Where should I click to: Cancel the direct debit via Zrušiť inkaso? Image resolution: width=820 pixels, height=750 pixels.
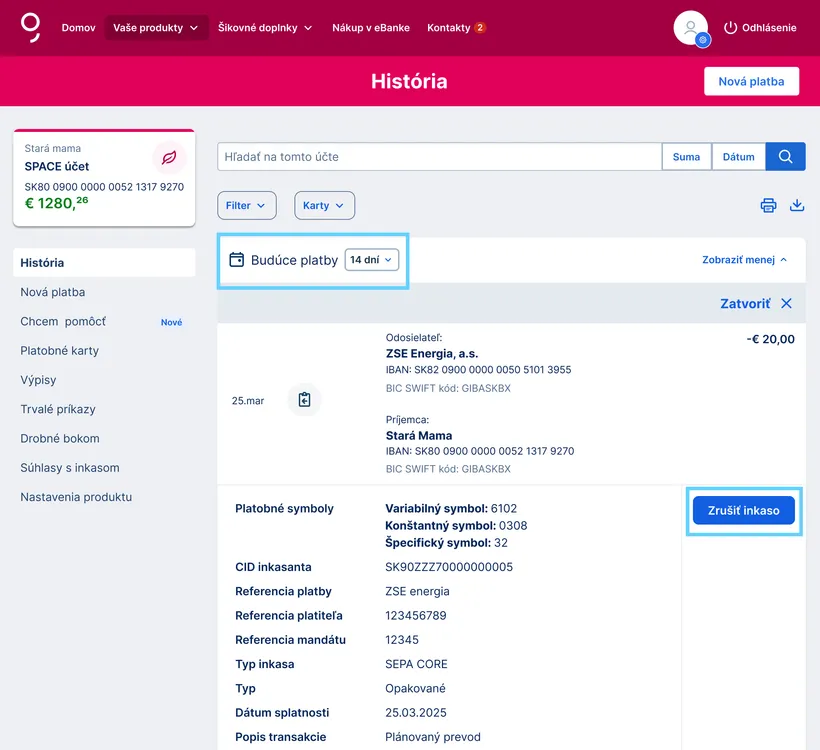click(743, 510)
